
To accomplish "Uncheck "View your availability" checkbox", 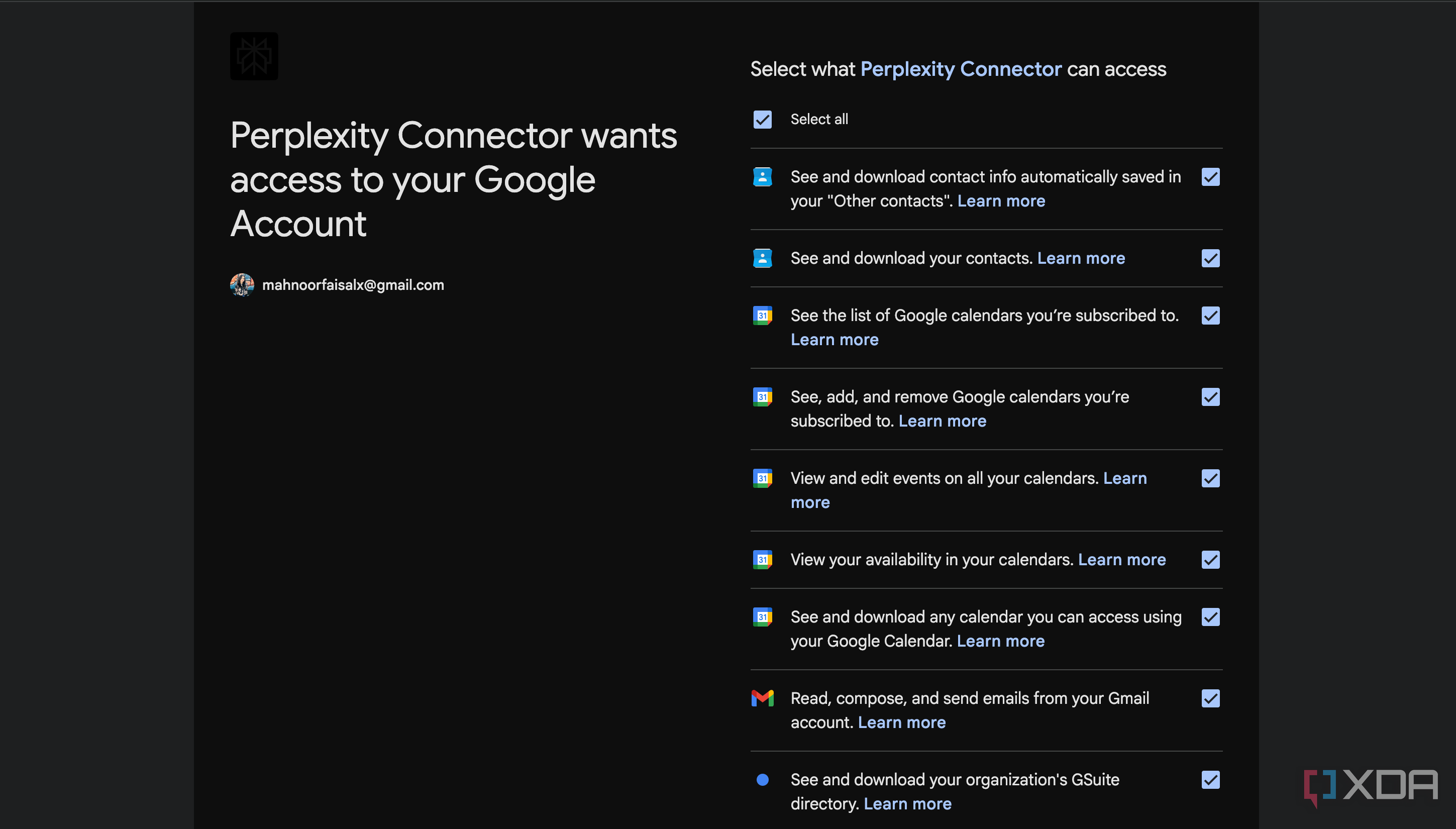I will (x=1211, y=560).
